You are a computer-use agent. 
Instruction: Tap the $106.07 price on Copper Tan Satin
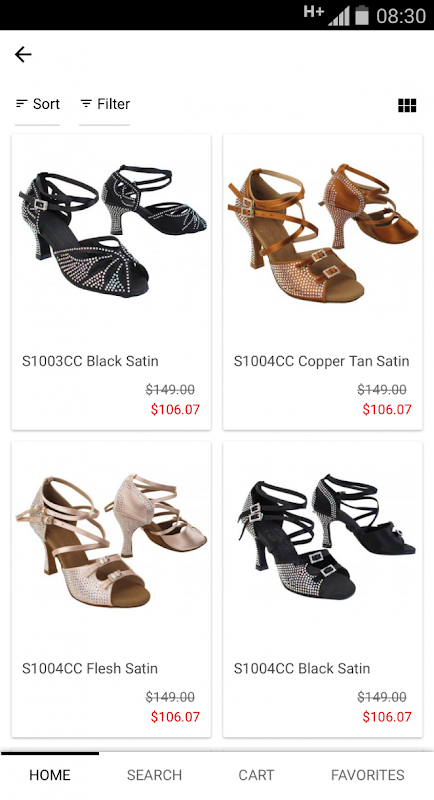coord(387,409)
